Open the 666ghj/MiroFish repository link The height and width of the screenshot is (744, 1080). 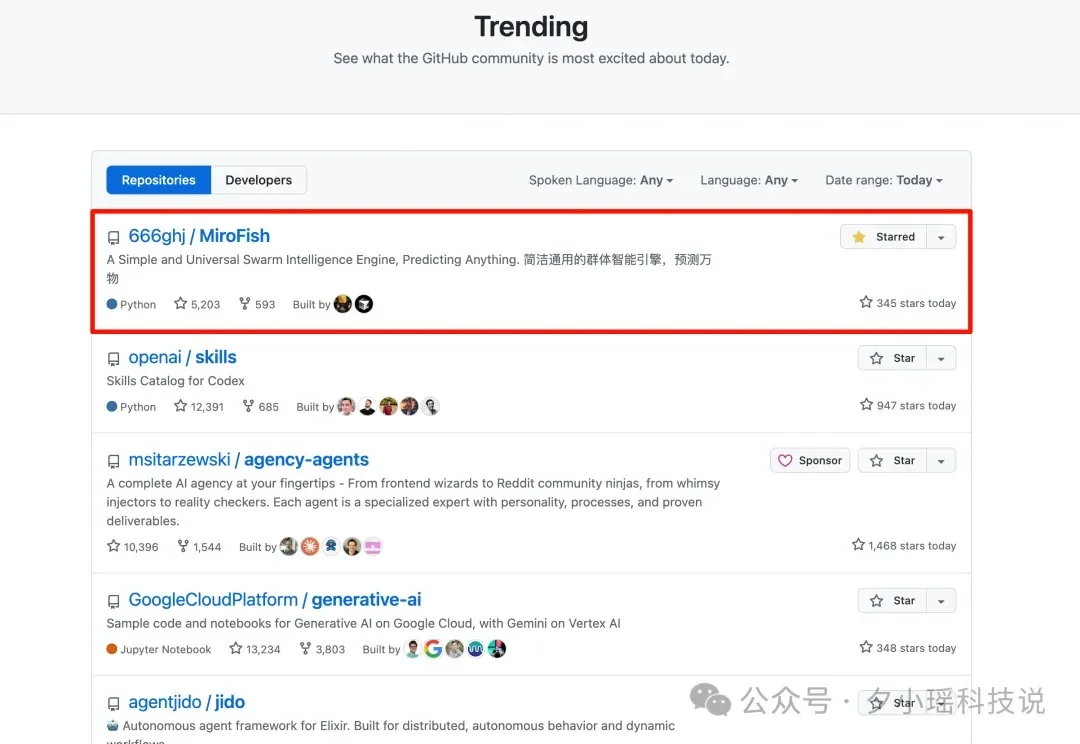point(199,235)
